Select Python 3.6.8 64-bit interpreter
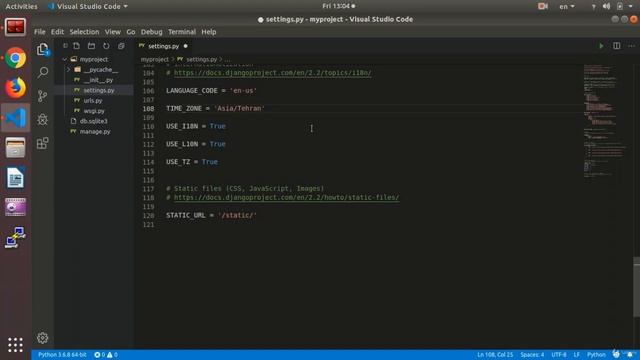 [62, 355]
